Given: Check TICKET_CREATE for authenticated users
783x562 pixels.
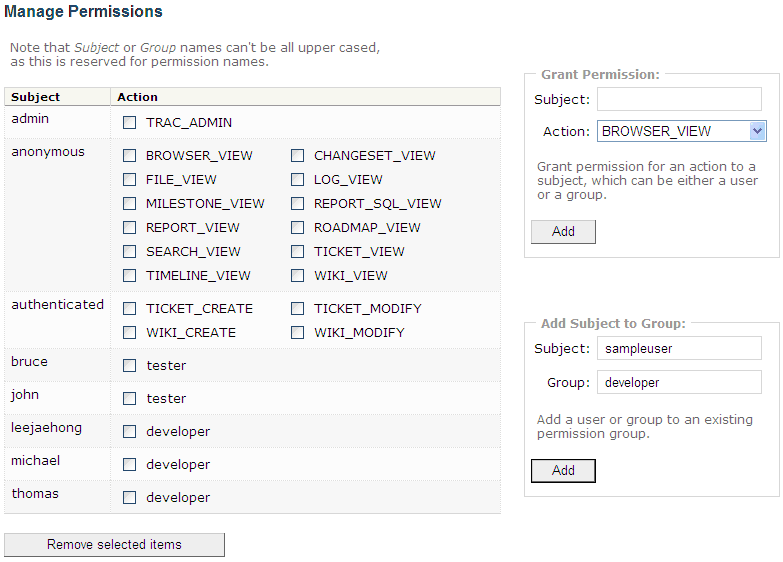Looking at the screenshot, I should point(130,309).
